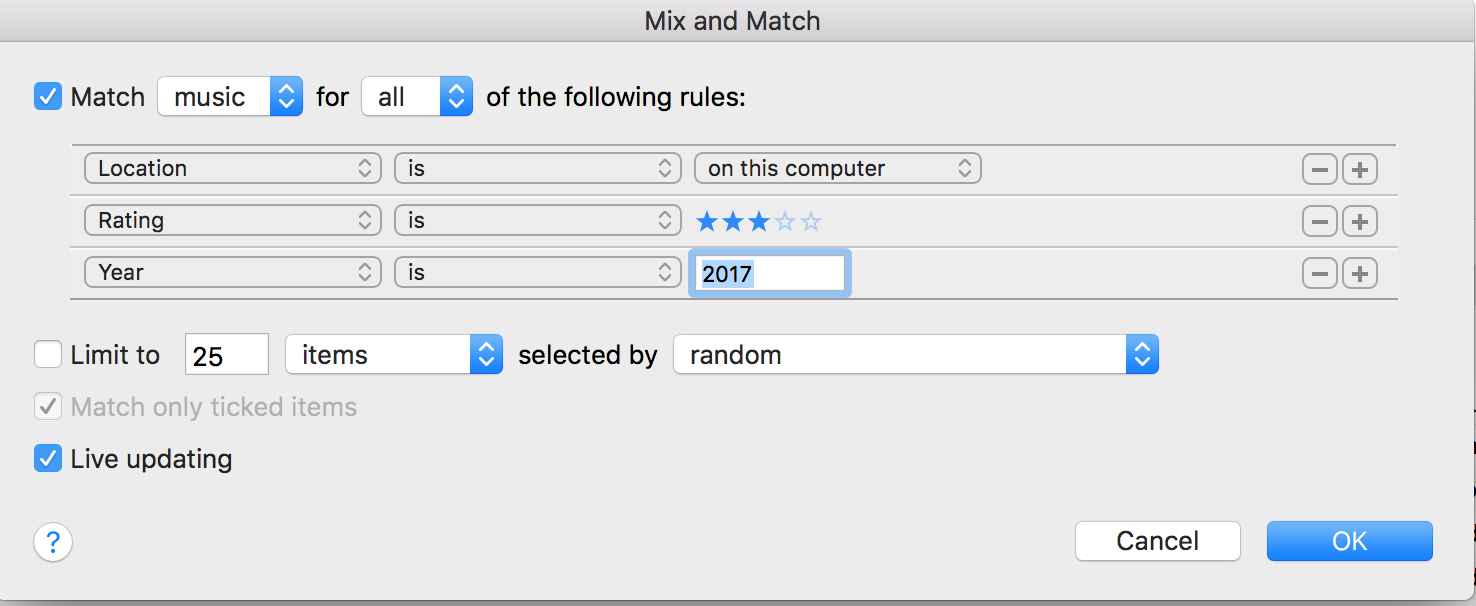Remove the Year rule with minus button
The height and width of the screenshot is (606, 1476).
click(1319, 273)
